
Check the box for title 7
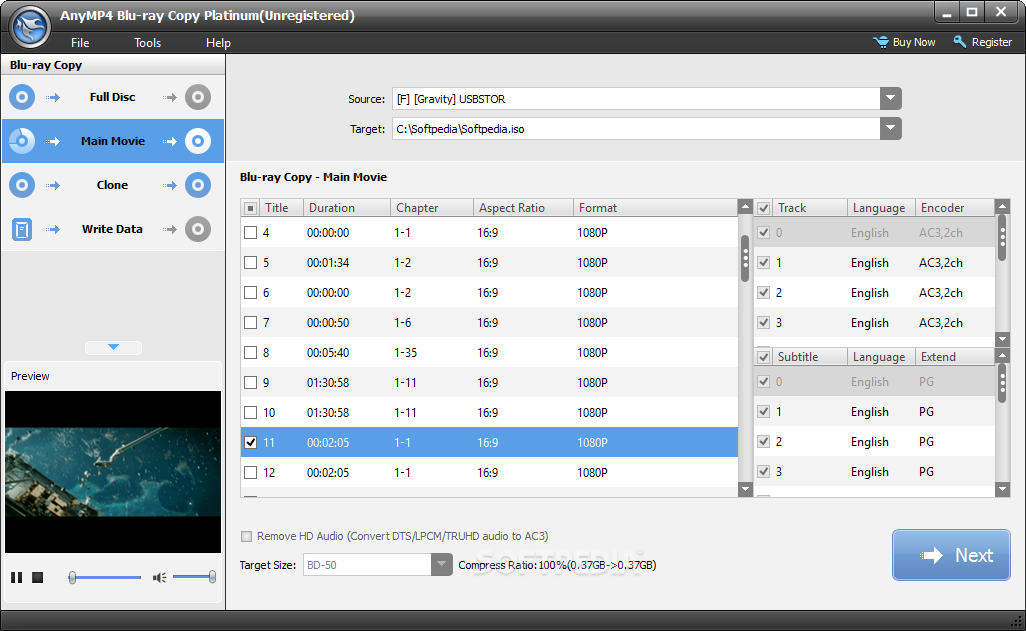pos(251,323)
